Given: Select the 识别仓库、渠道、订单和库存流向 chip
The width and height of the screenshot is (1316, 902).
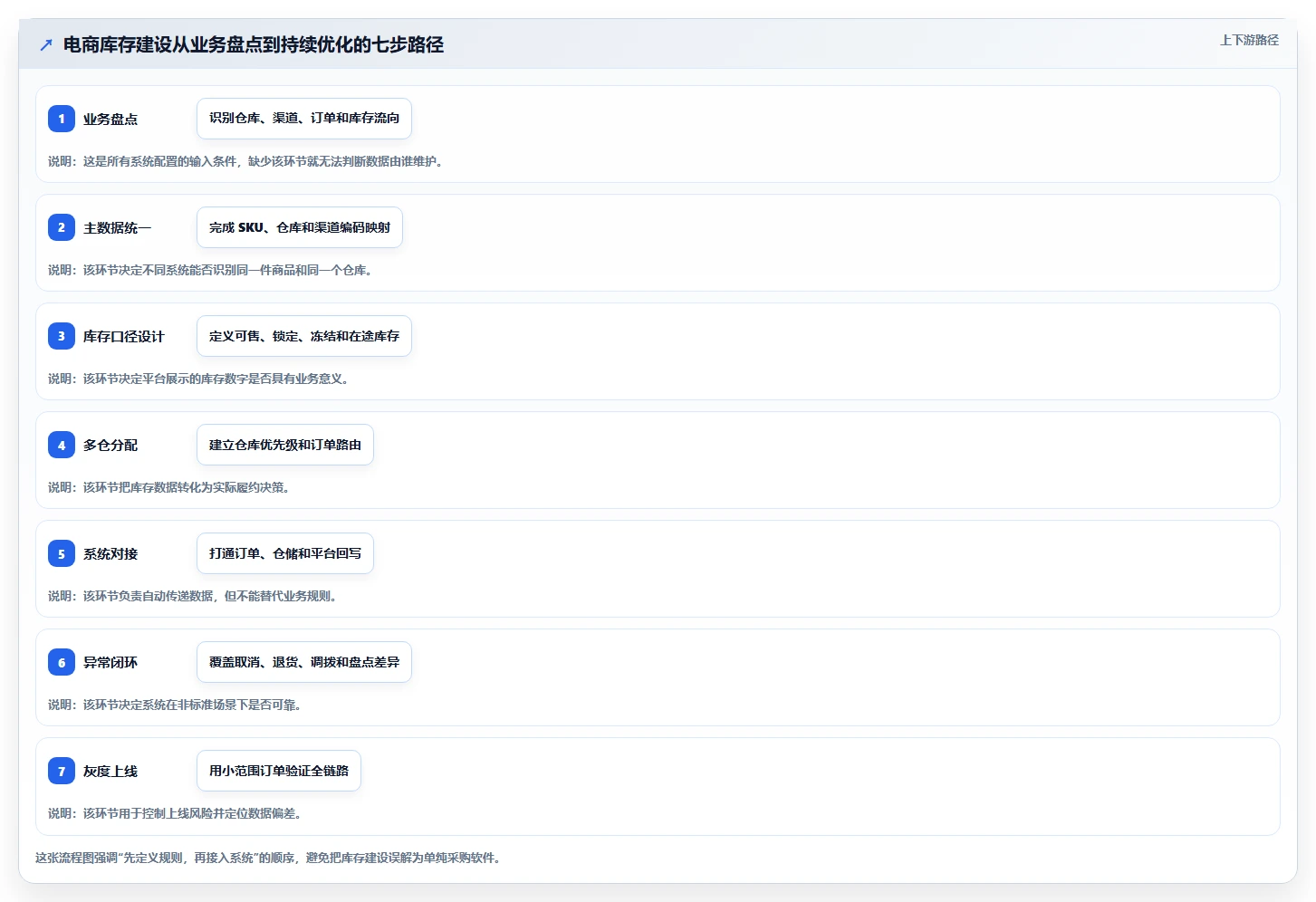Looking at the screenshot, I should coord(304,119).
